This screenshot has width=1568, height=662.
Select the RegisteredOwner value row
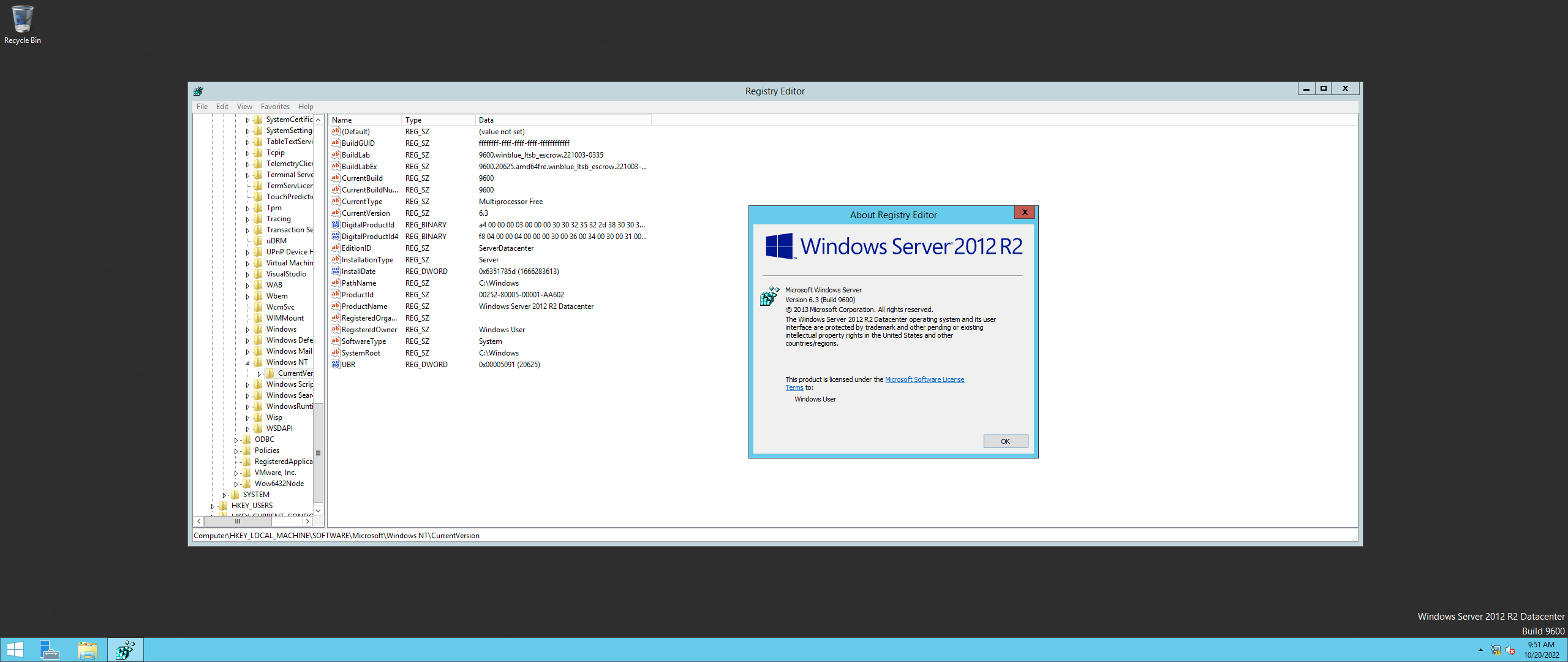(x=489, y=330)
